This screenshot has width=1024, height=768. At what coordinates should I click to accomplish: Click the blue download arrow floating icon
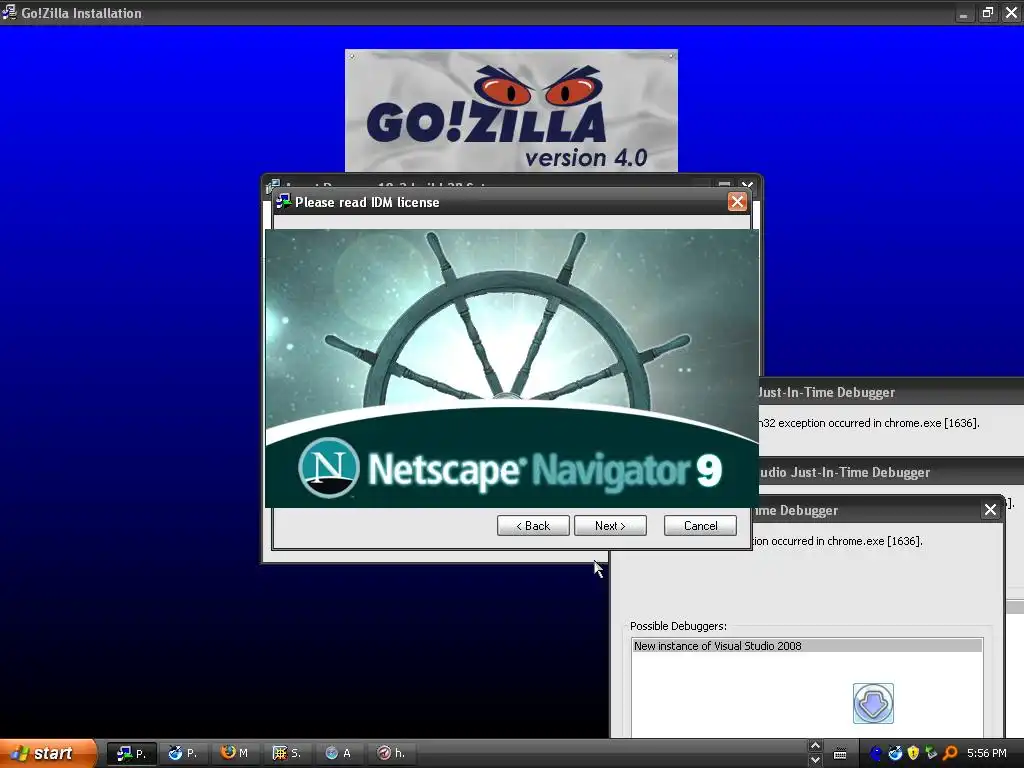click(x=873, y=703)
